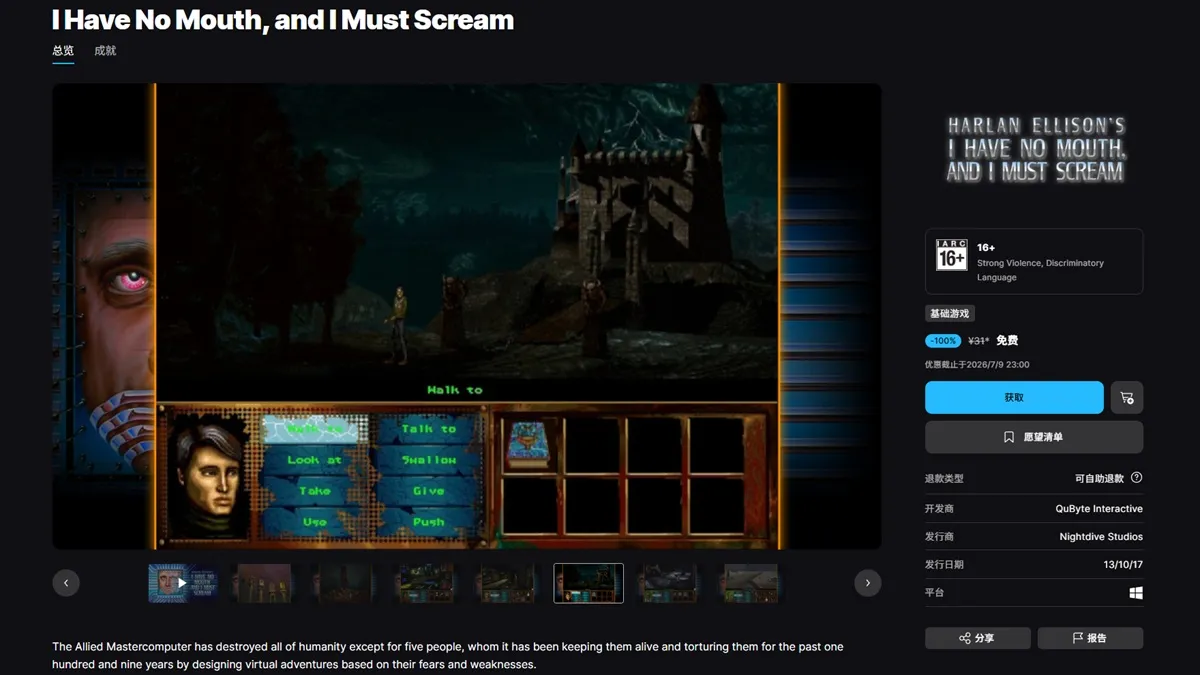Open the Nightdive Studios publisher link
The height and width of the screenshot is (675, 1200).
1101,537
